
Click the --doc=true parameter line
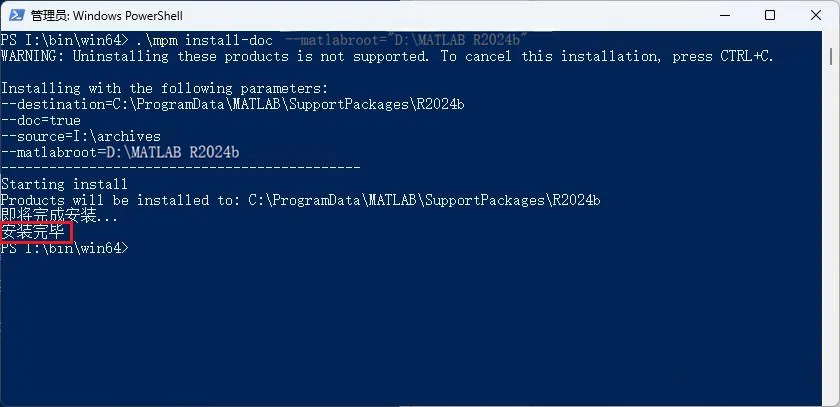[x=41, y=120]
